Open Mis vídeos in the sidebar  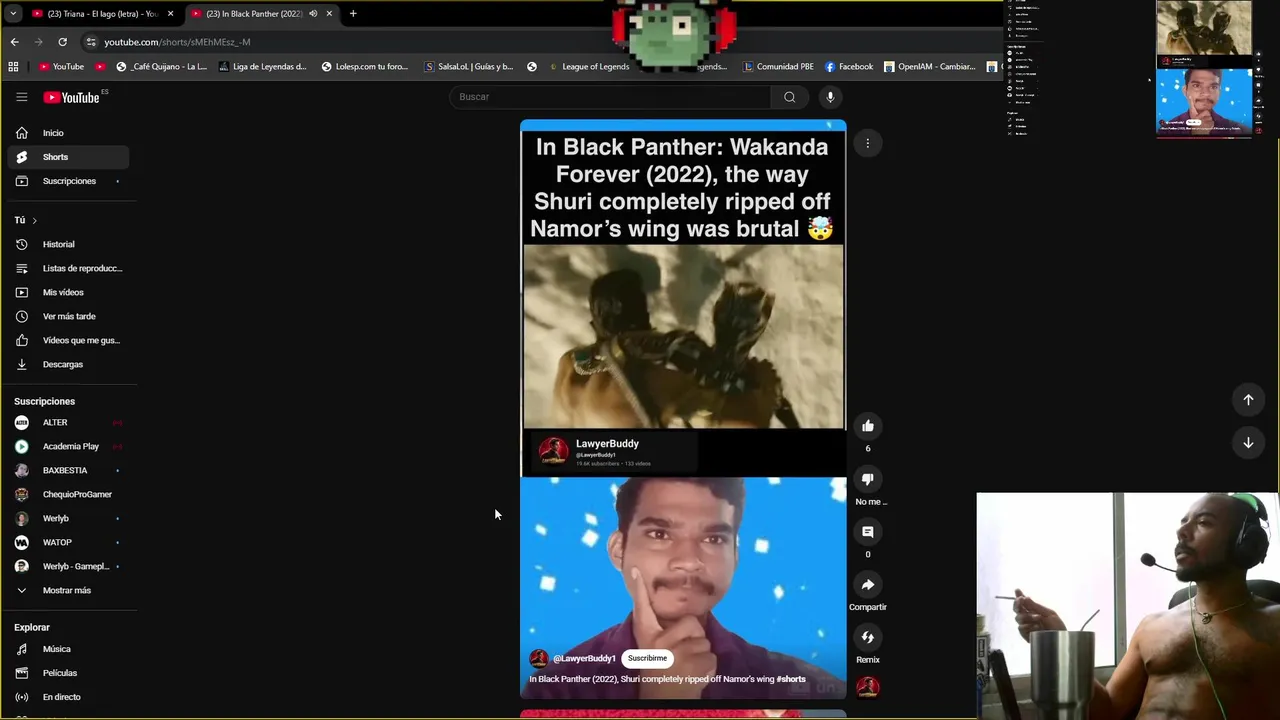pos(68,292)
